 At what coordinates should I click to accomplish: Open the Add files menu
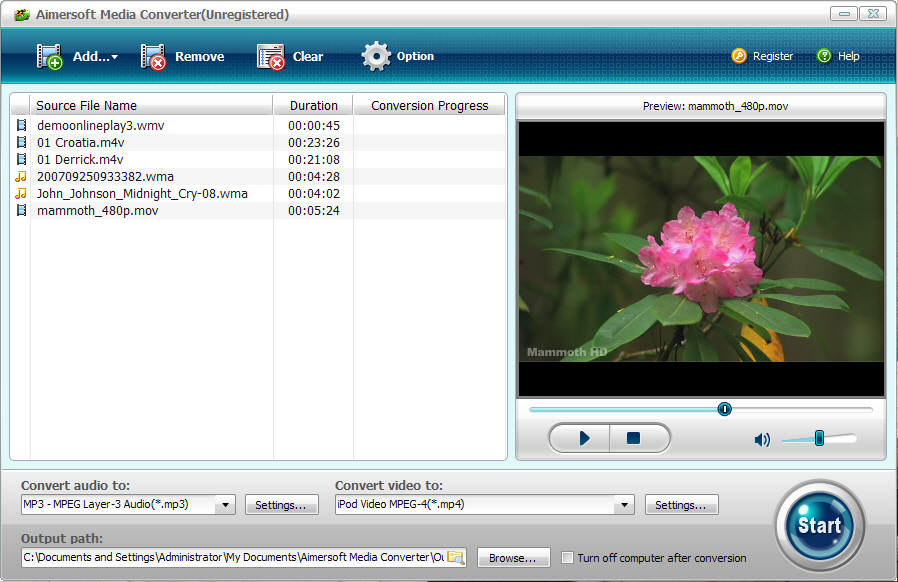[77, 57]
